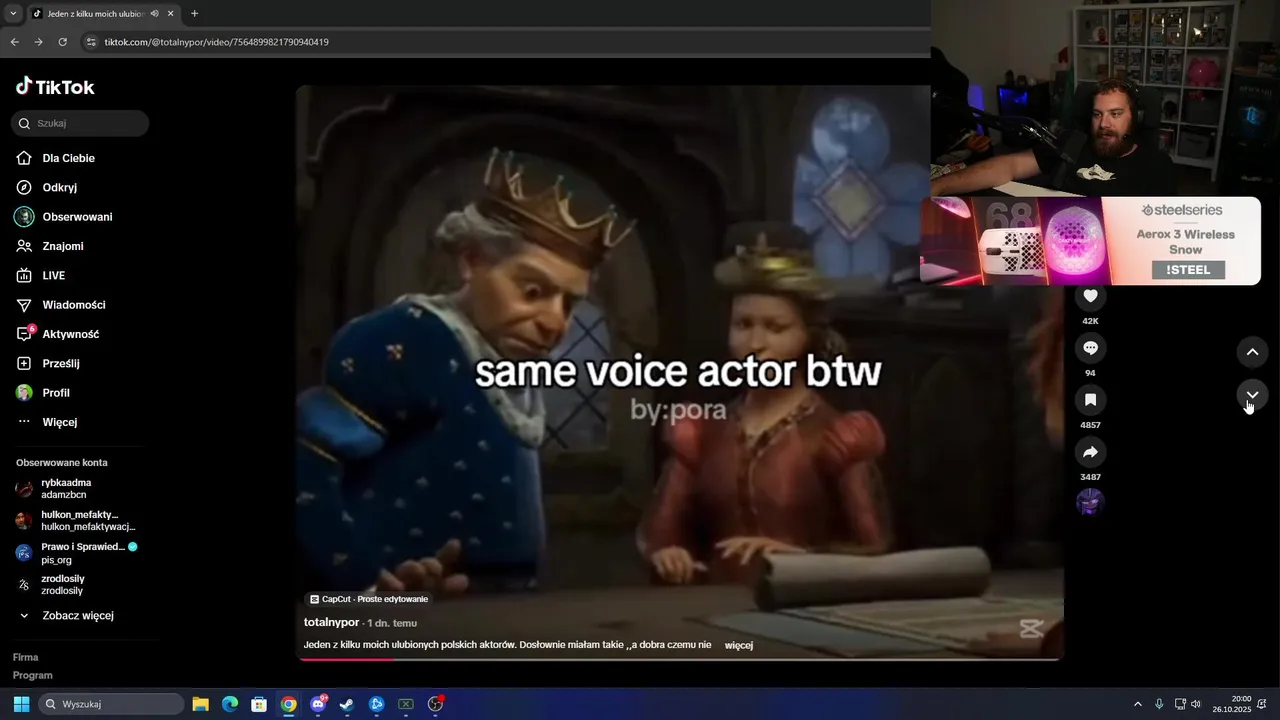Click the Wyszukaj taskbar search box
Image resolution: width=1280 pixels, height=720 pixels.
111,704
